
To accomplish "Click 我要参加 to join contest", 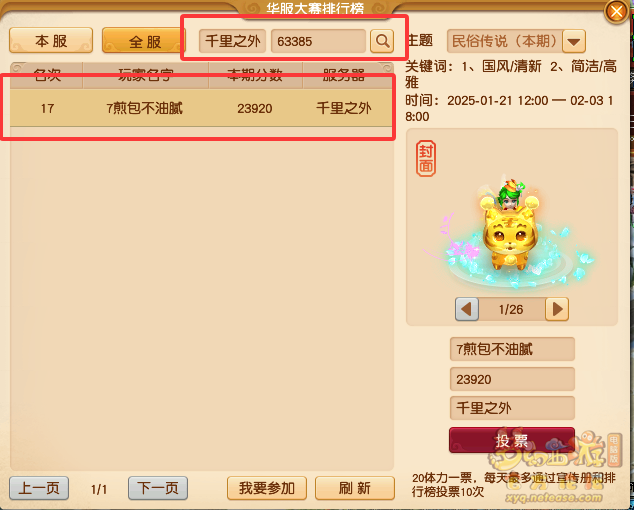I will [267, 488].
